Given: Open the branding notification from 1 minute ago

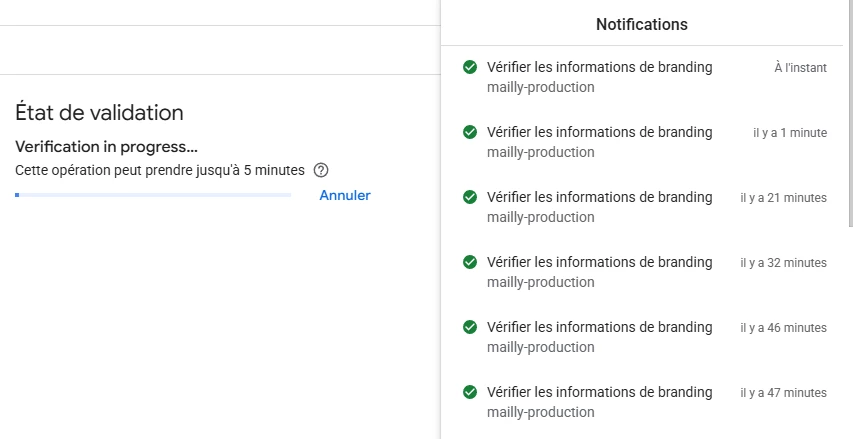Looking at the screenshot, I should coord(599,132).
